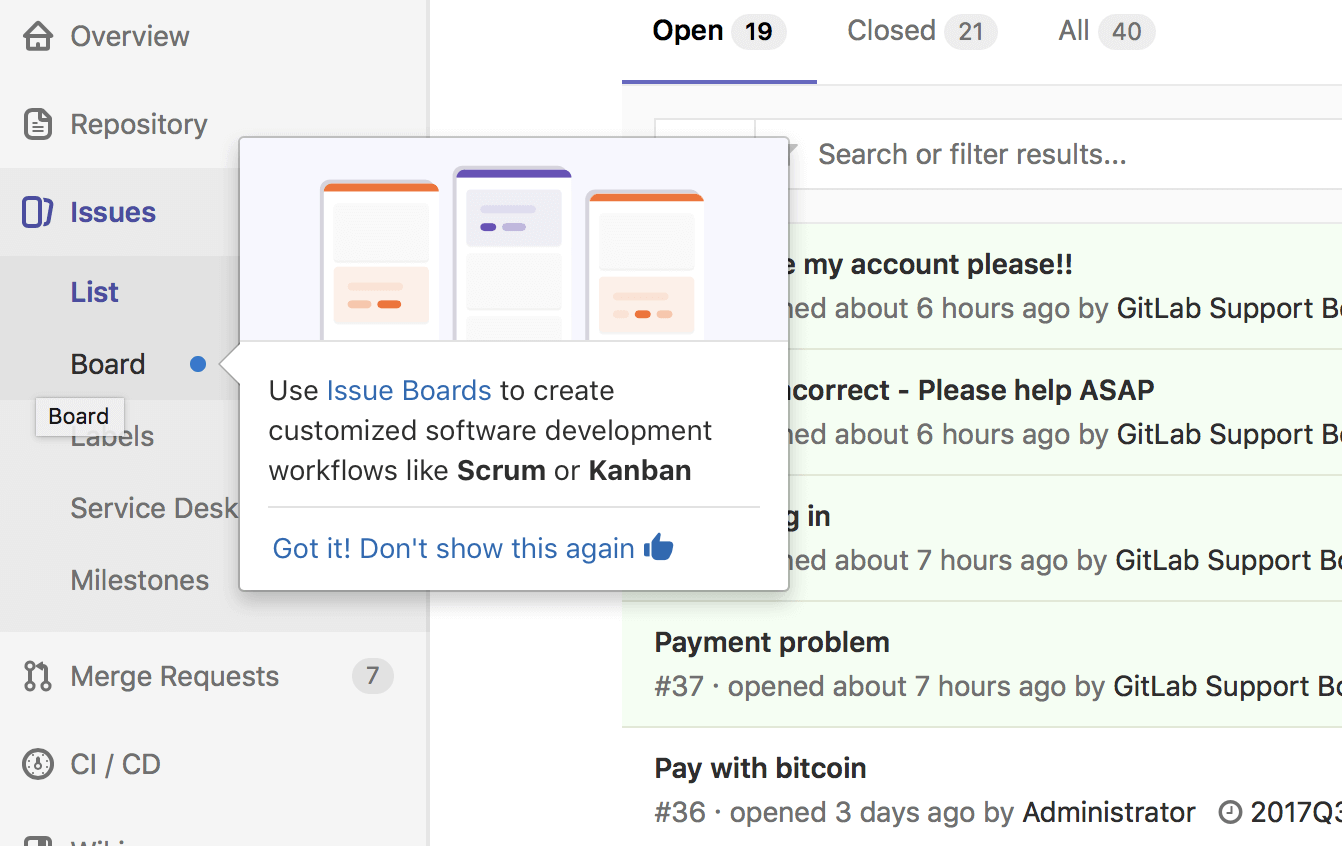The height and width of the screenshot is (846, 1342).
Task: Open the Pay with bitcoin issue
Action: [760, 768]
